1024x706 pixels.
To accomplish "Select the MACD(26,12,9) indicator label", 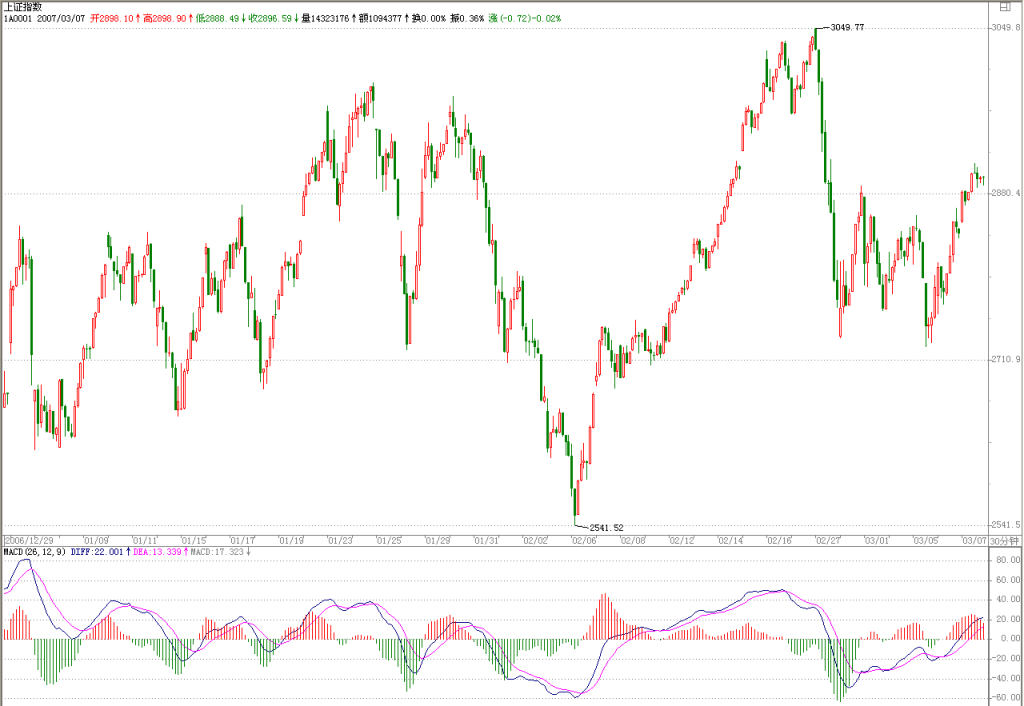I will click(35, 552).
